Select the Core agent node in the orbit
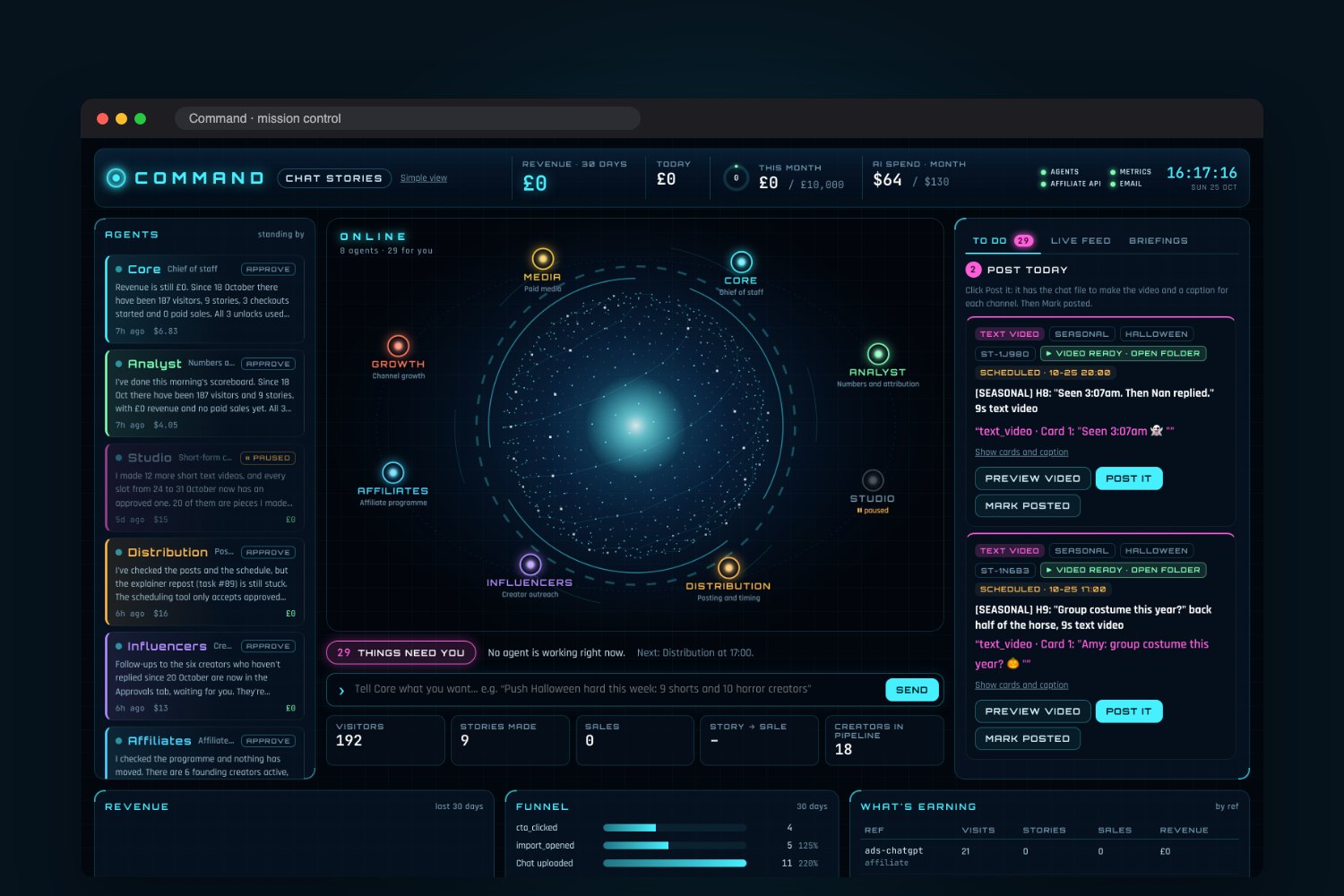Image resolution: width=1344 pixels, height=896 pixels. point(741,262)
